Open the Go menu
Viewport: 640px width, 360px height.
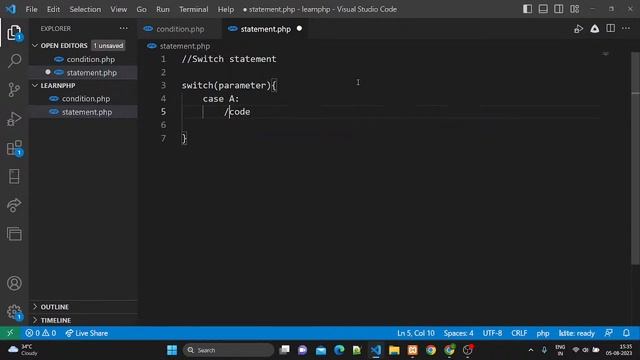[x=141, y=9]
